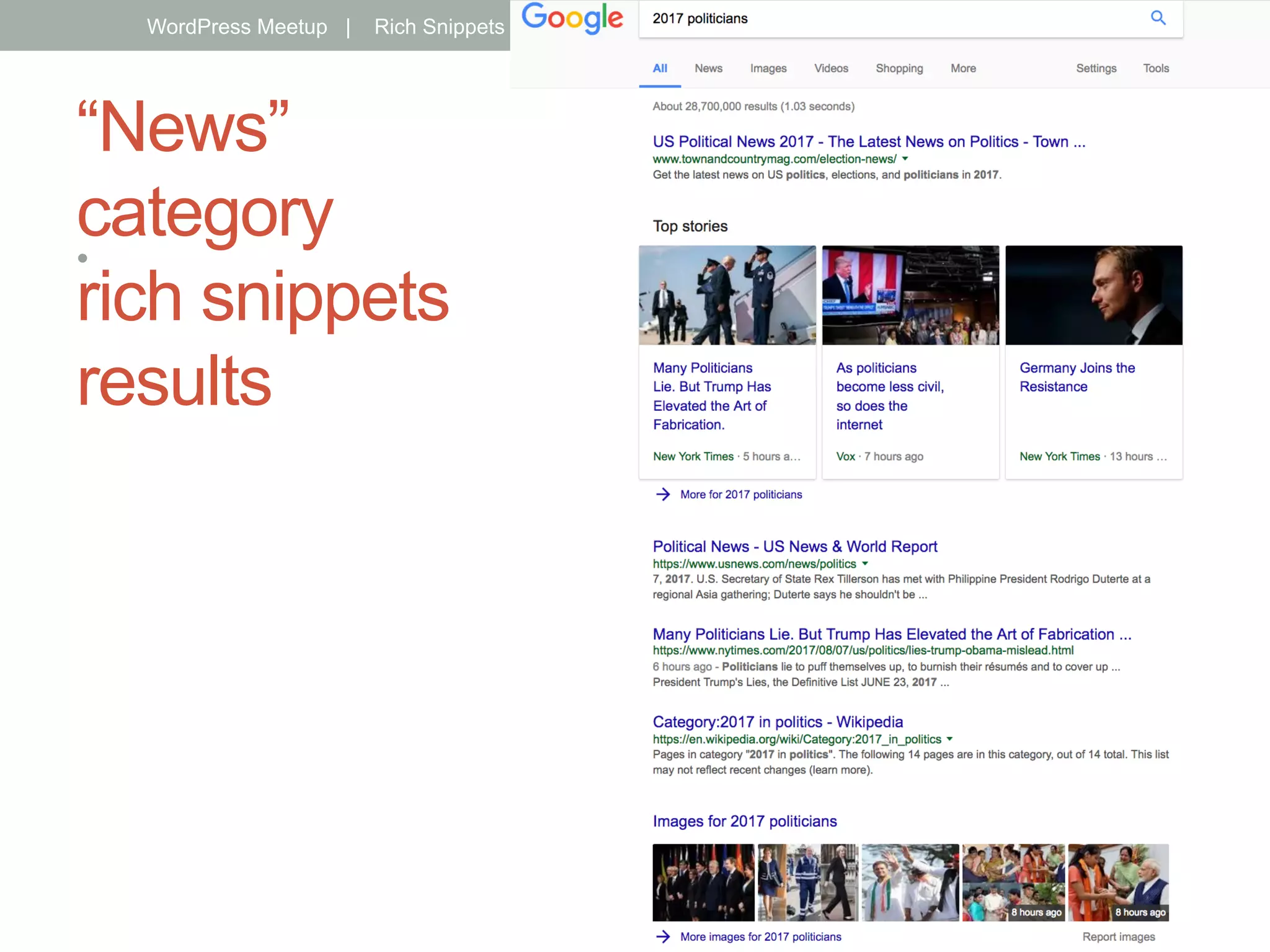Open US Political News 2017 result

click(868, 142)
